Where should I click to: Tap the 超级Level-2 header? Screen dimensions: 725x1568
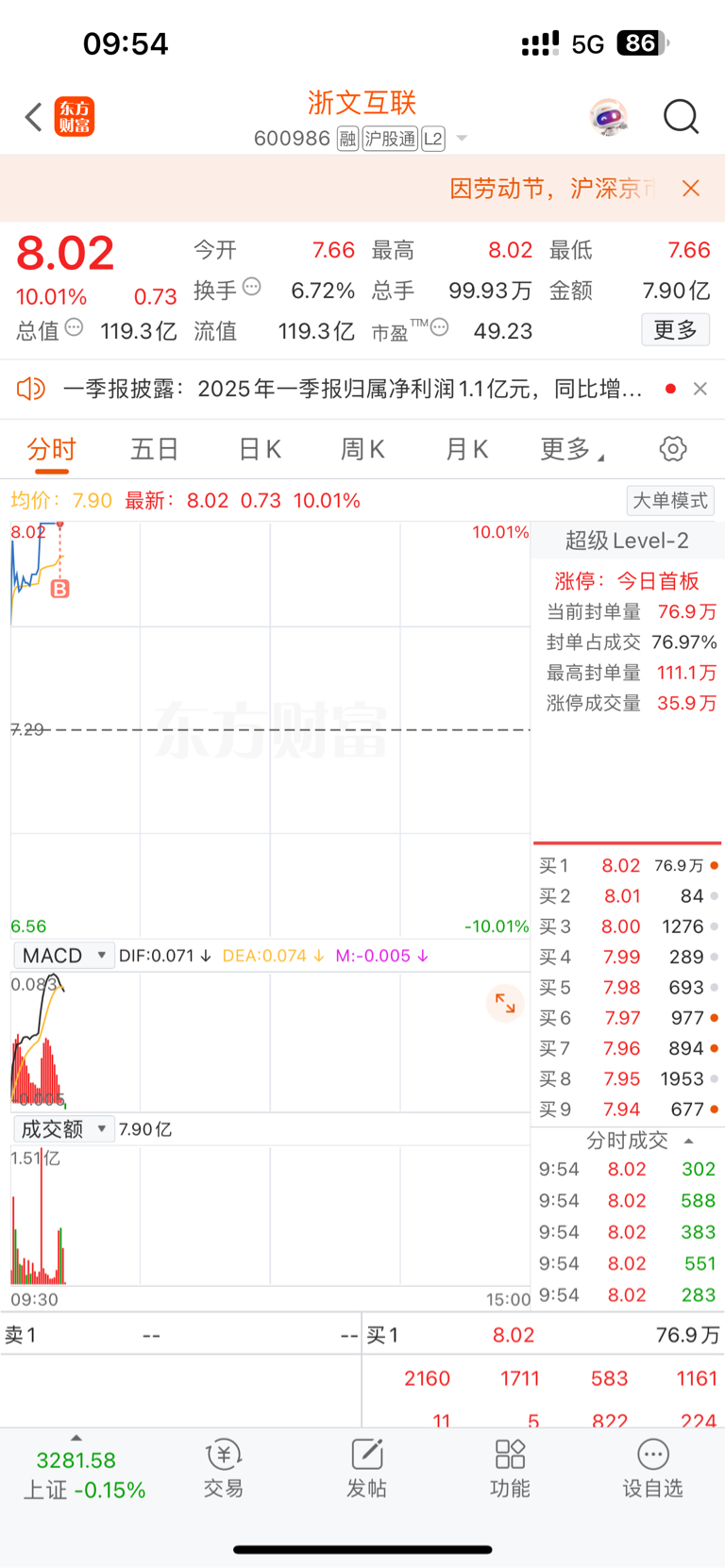pos(627,541)
